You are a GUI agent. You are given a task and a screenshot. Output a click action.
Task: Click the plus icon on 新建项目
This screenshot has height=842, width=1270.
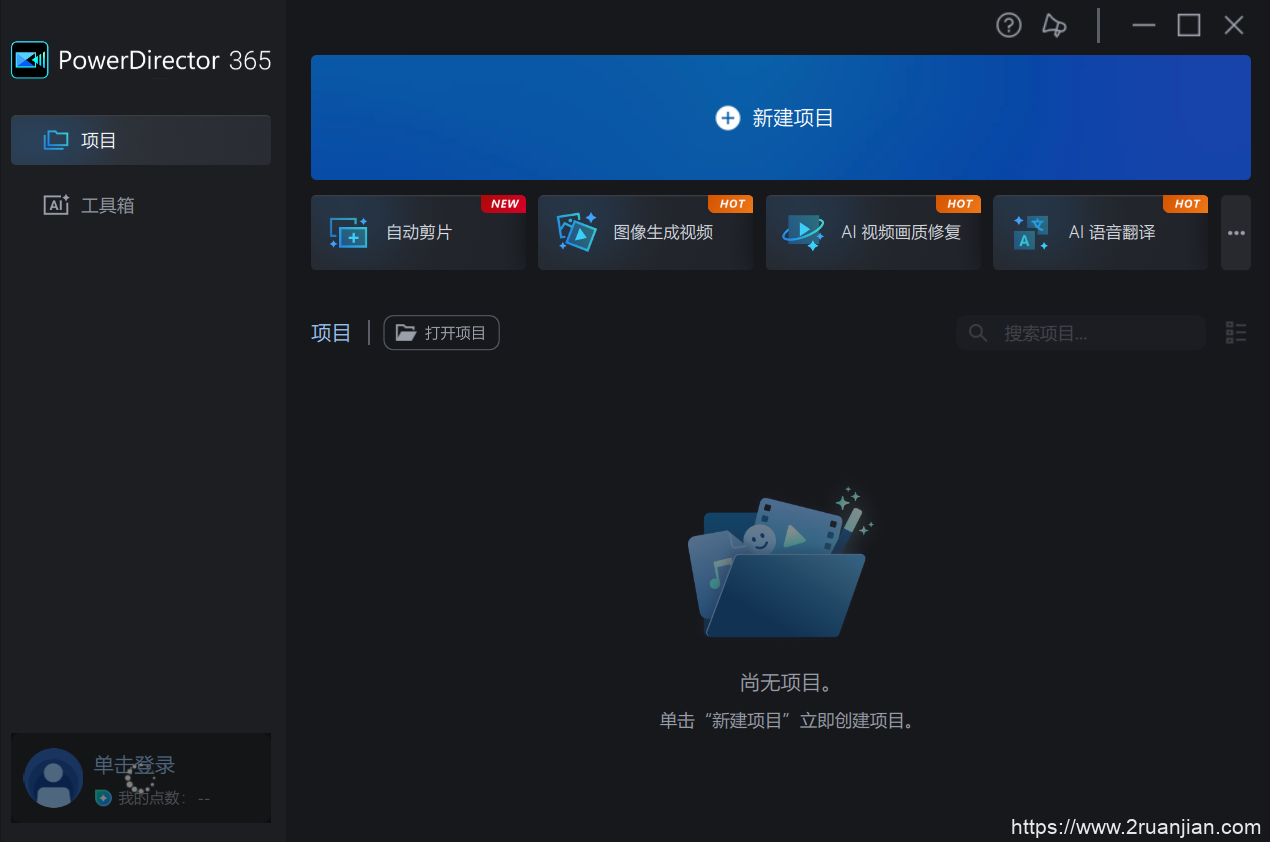727,118
